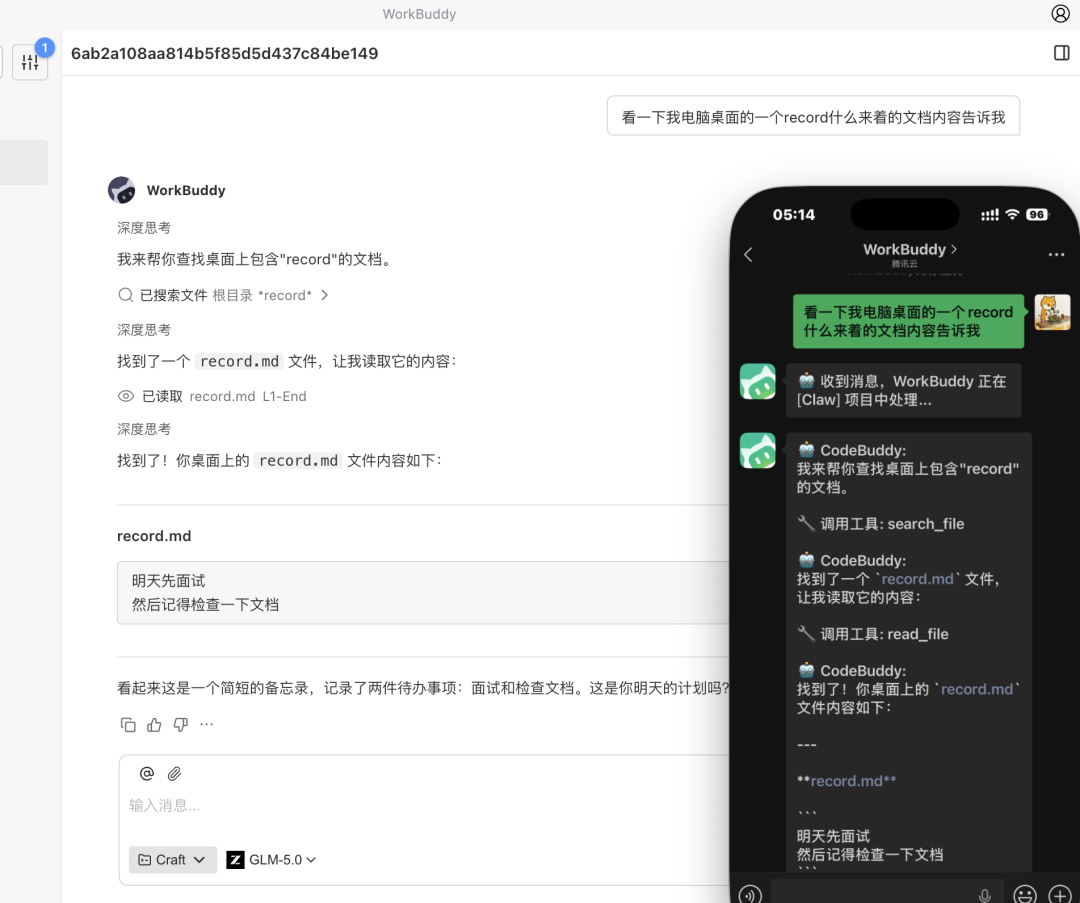This screenshot has width=1080, height=903.
Task: Tap the plus icon in phone chat
Action: pyautogui.click(x=1059, y=893)
